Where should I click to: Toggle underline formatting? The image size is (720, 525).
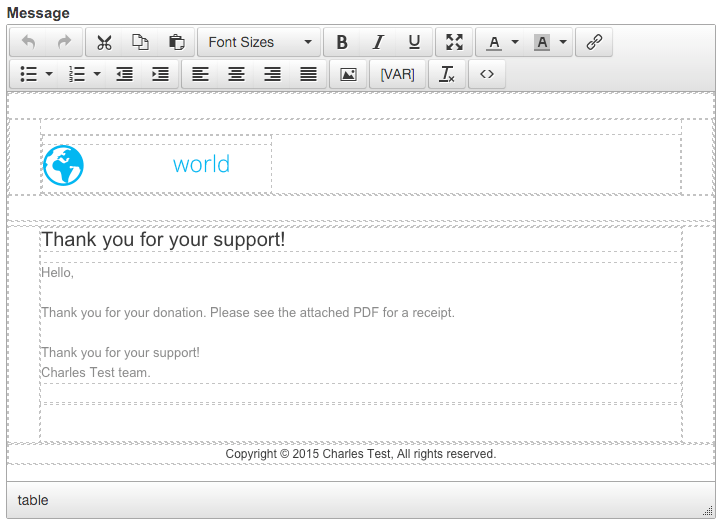click(x=414, y=42)
